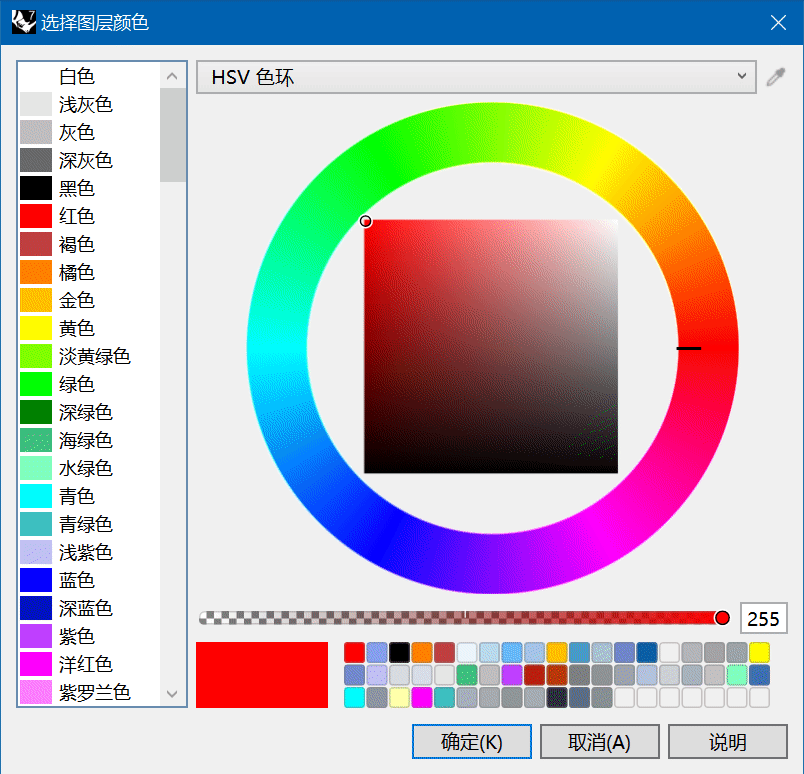
Task: Select 水绿色 in the color list
Action: pos(89,468)
